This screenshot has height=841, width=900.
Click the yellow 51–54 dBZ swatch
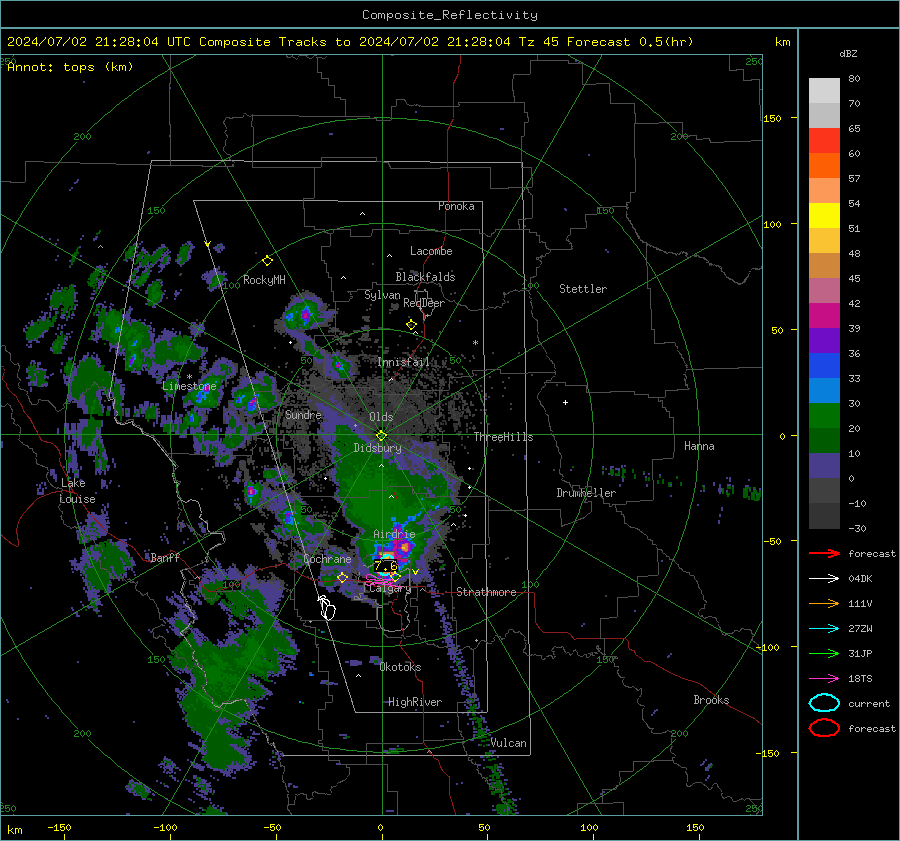824,216
